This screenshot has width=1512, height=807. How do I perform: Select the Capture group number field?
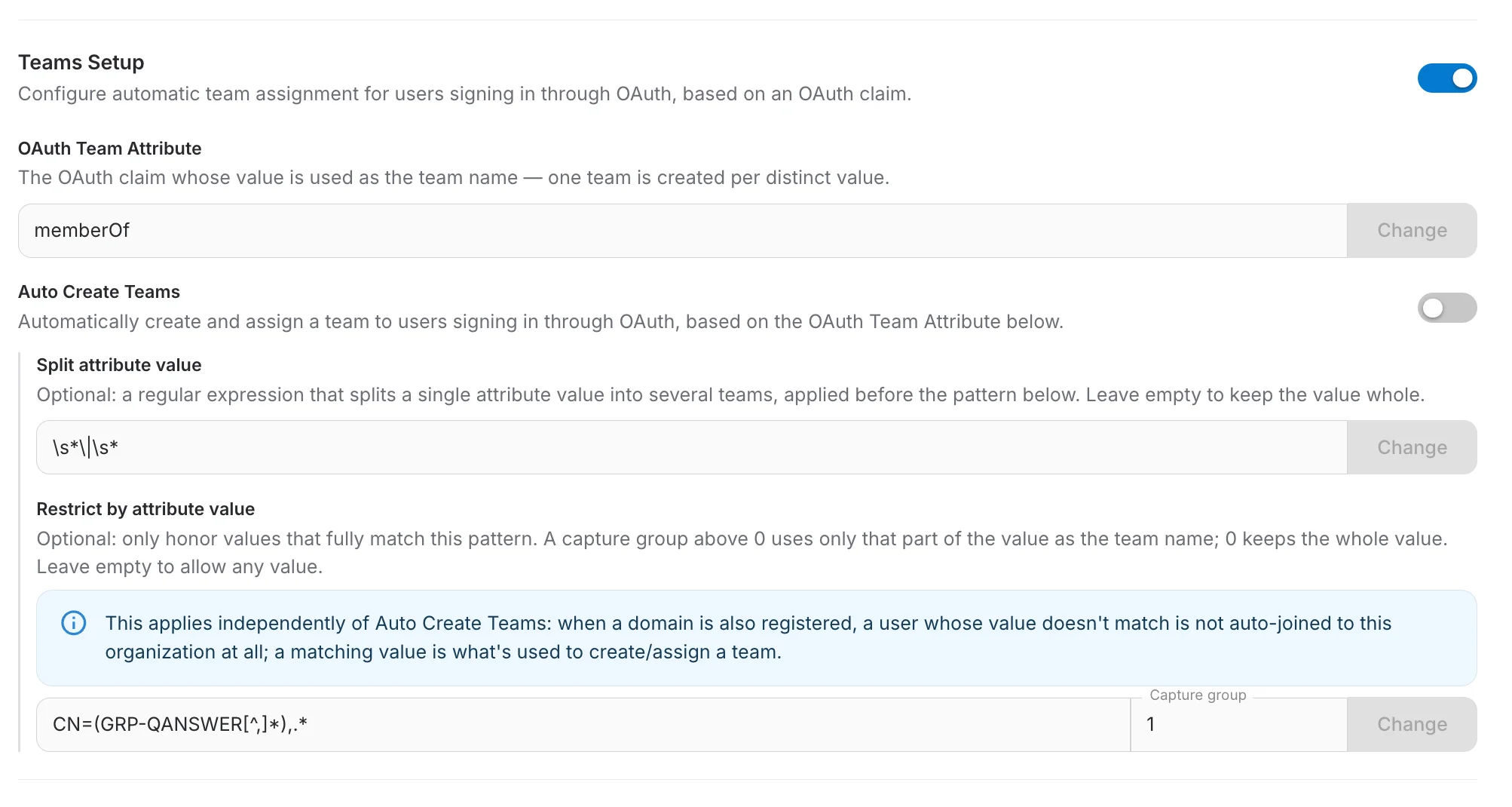pyautogui.click(x=1238, y=725)
